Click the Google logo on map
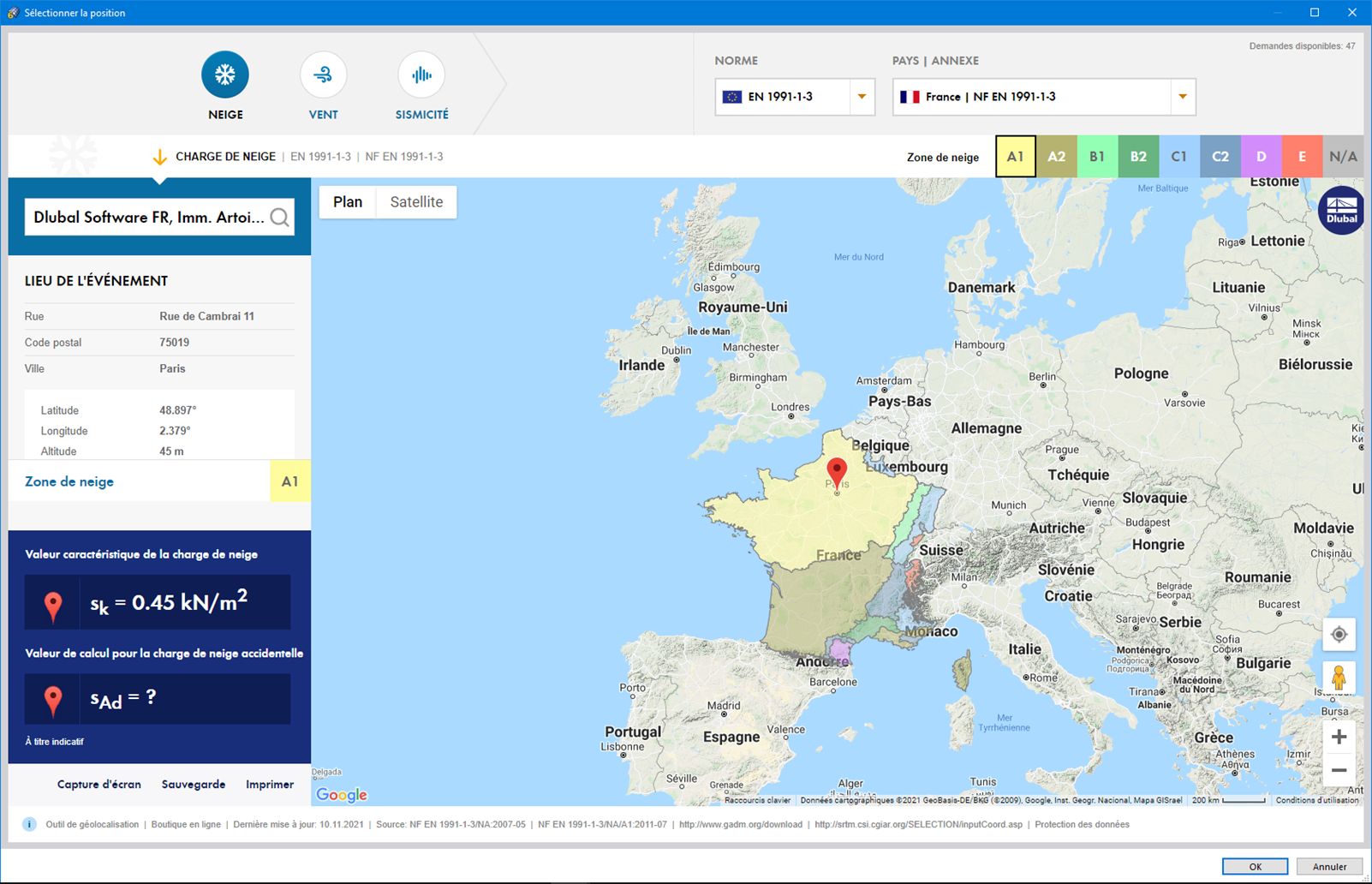 coord(342,795)
